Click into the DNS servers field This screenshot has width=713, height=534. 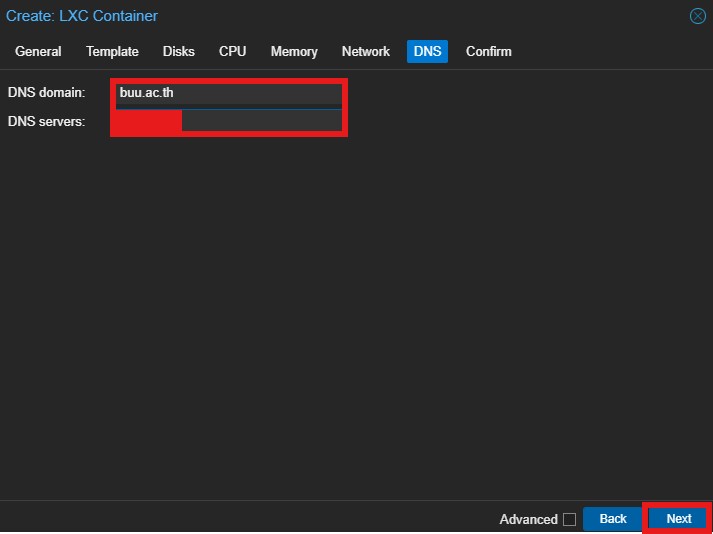(x=260, y=121)
